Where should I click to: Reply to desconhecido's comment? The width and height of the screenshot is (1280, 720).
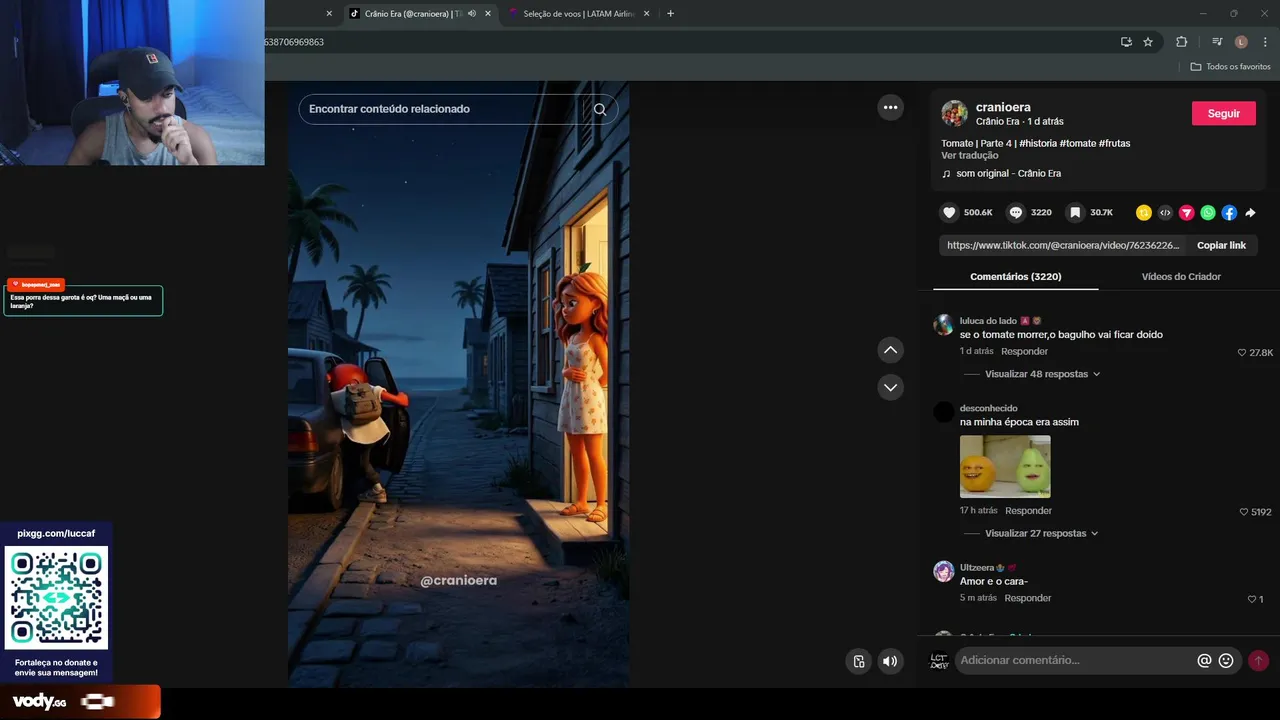point(1028,511)
